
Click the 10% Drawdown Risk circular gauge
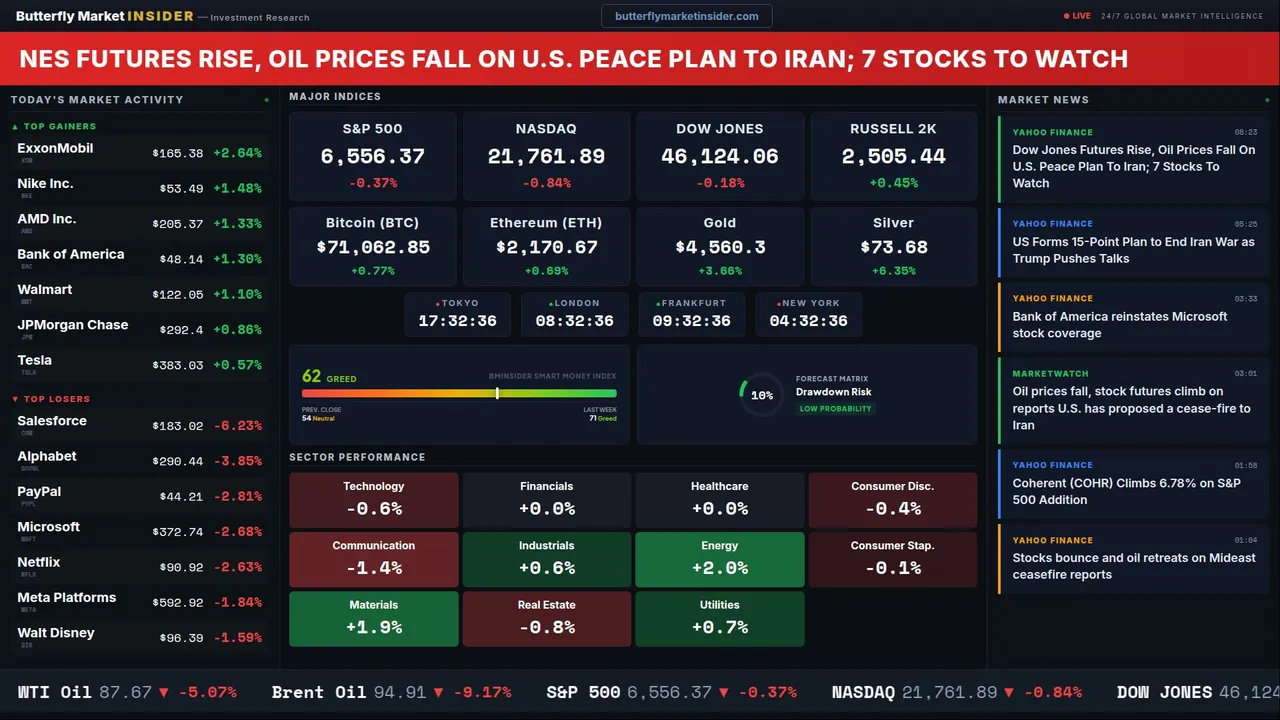pos(761,395)
